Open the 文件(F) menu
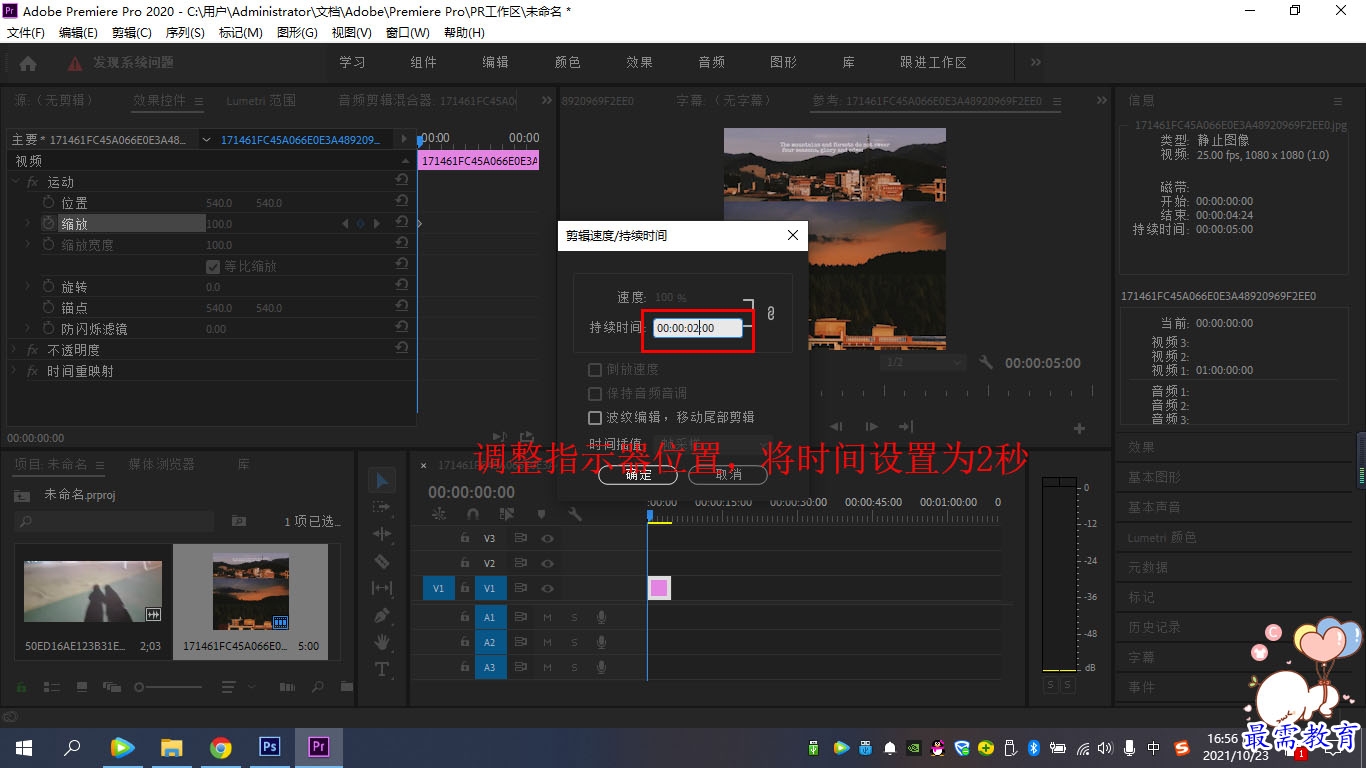Screen dimensions: 1366x768 tap(26, 33)
